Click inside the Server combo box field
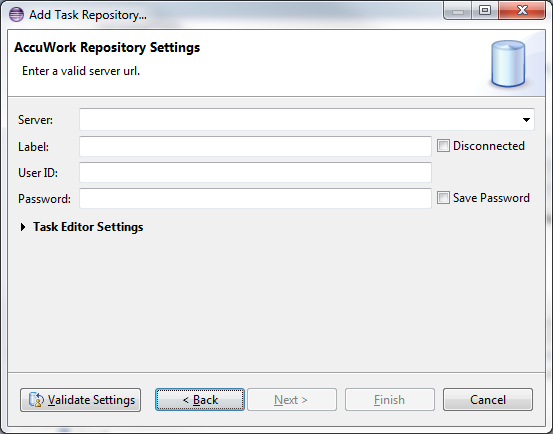 (307, 120)
